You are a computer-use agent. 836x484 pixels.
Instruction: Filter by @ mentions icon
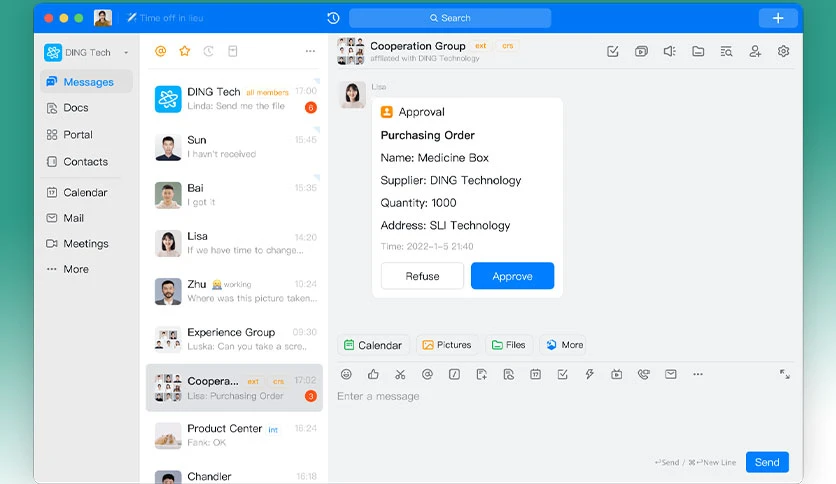(x=160, y=51)
